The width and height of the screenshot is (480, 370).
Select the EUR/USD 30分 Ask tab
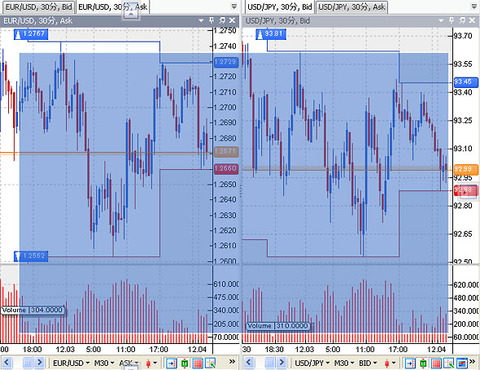coord(113,7)
